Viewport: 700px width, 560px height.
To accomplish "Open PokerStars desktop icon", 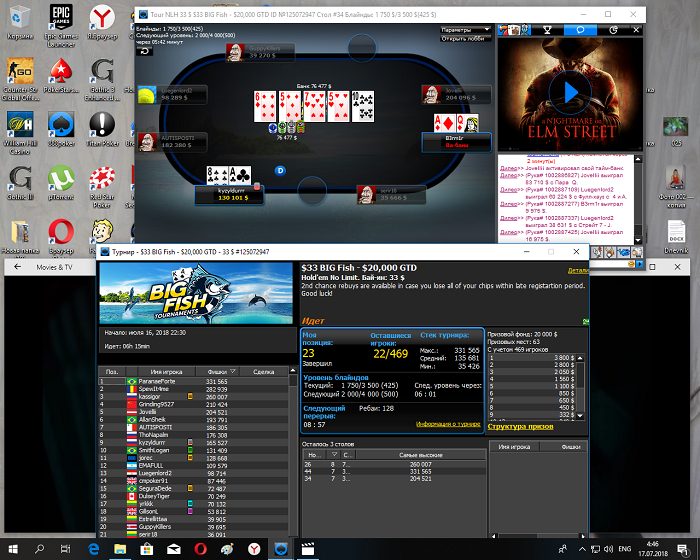I will (61, 76).
